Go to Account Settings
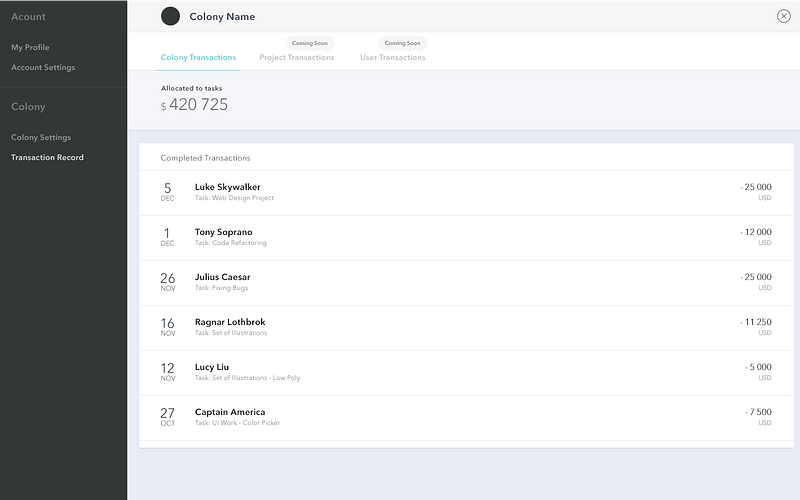Viewport: 800px width, 500px height. [43, 67]
